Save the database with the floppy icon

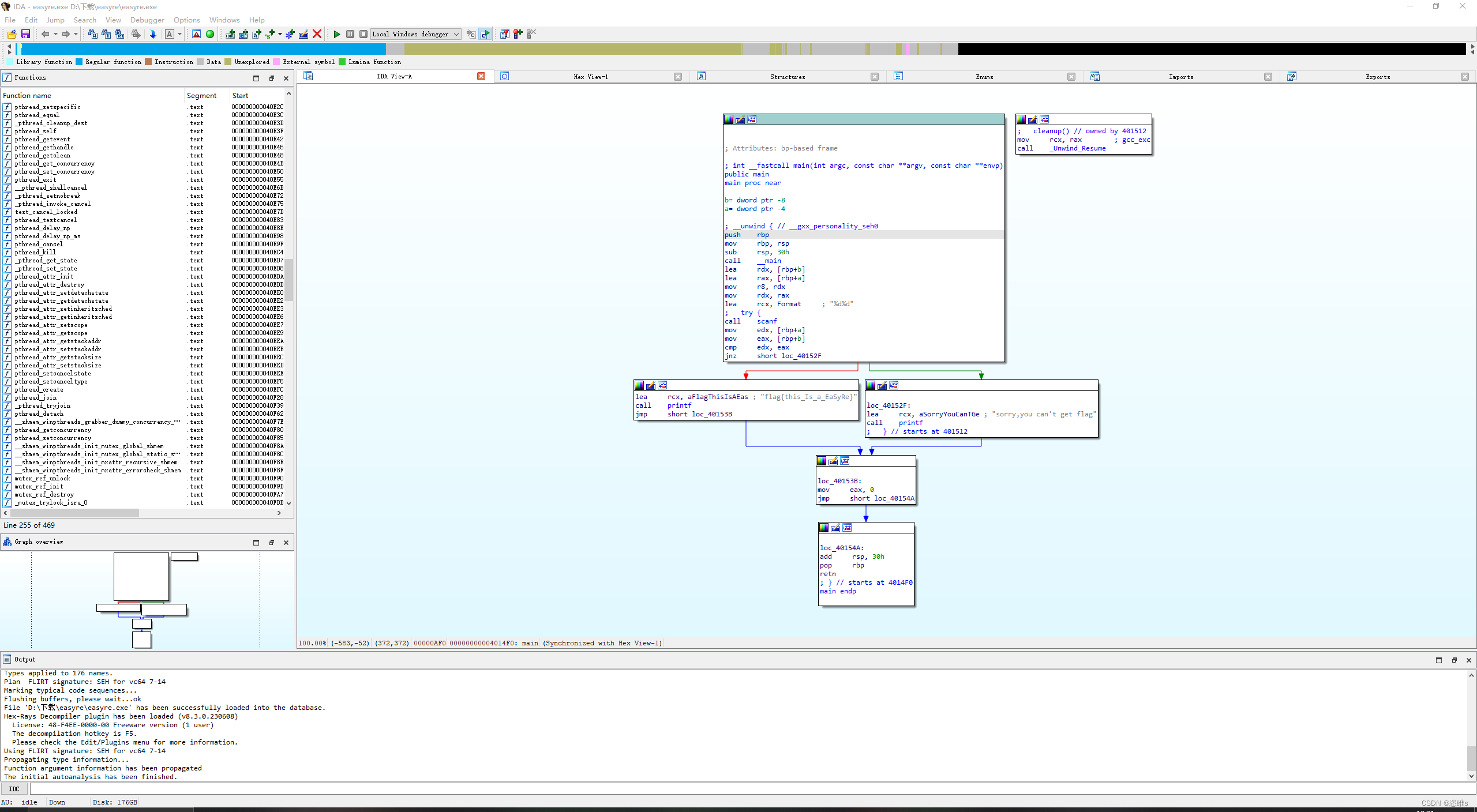pos(25,34)
